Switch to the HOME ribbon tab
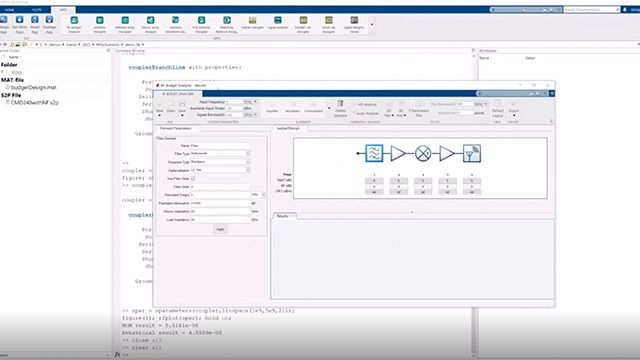This screenshot has width=640, height=360. click(x=9, y=9)
